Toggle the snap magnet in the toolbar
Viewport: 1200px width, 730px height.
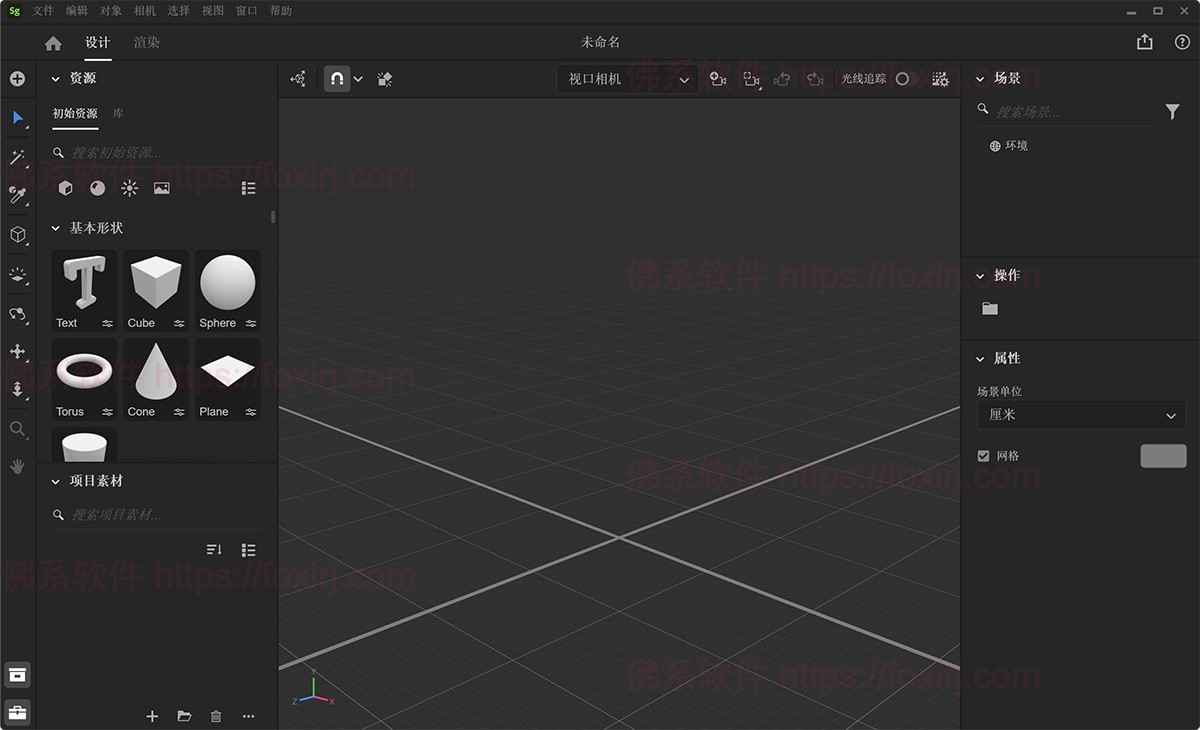(336, 78)
